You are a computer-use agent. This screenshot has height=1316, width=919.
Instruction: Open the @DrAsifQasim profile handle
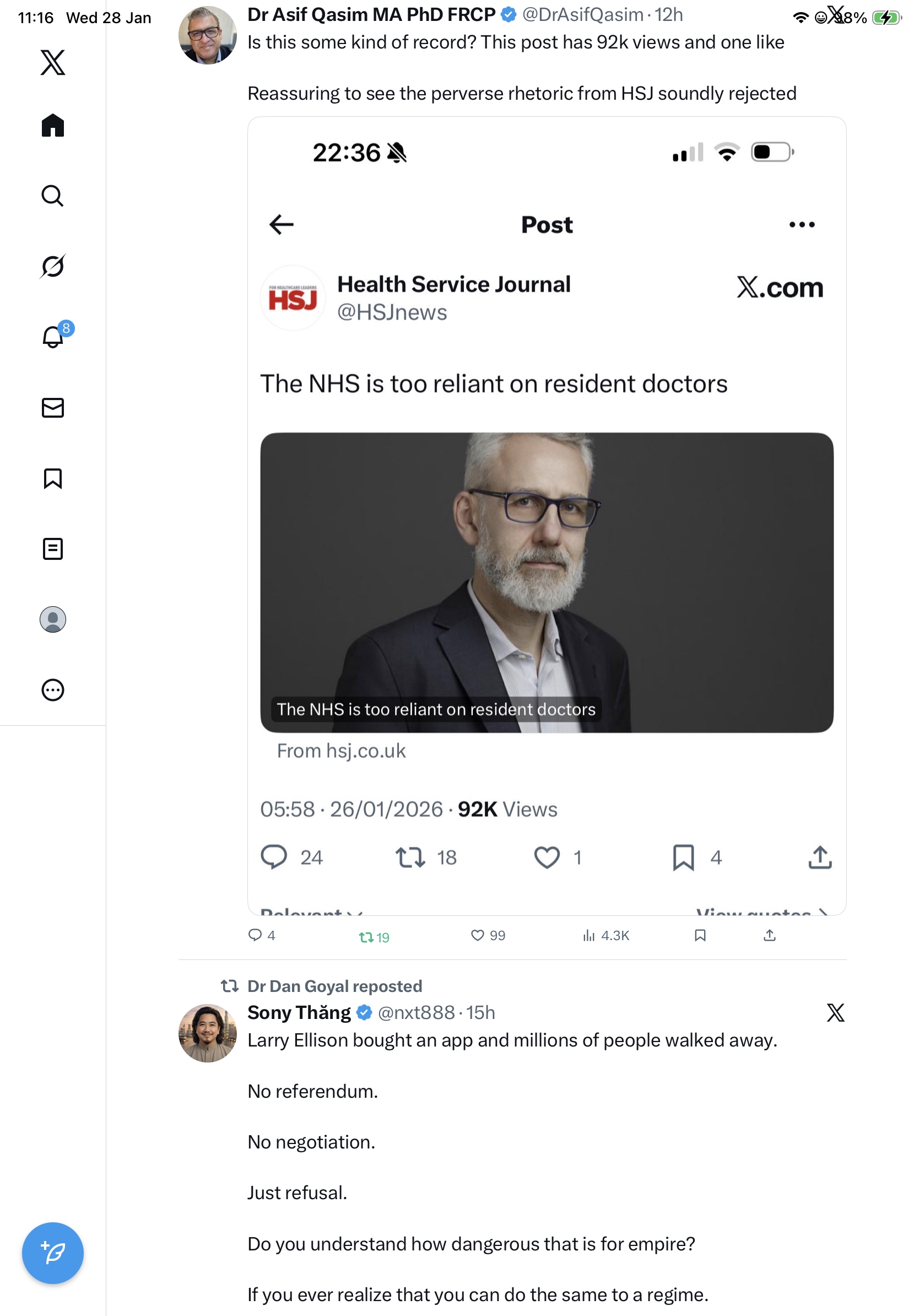pyautogui.click(x=583, y=15)
